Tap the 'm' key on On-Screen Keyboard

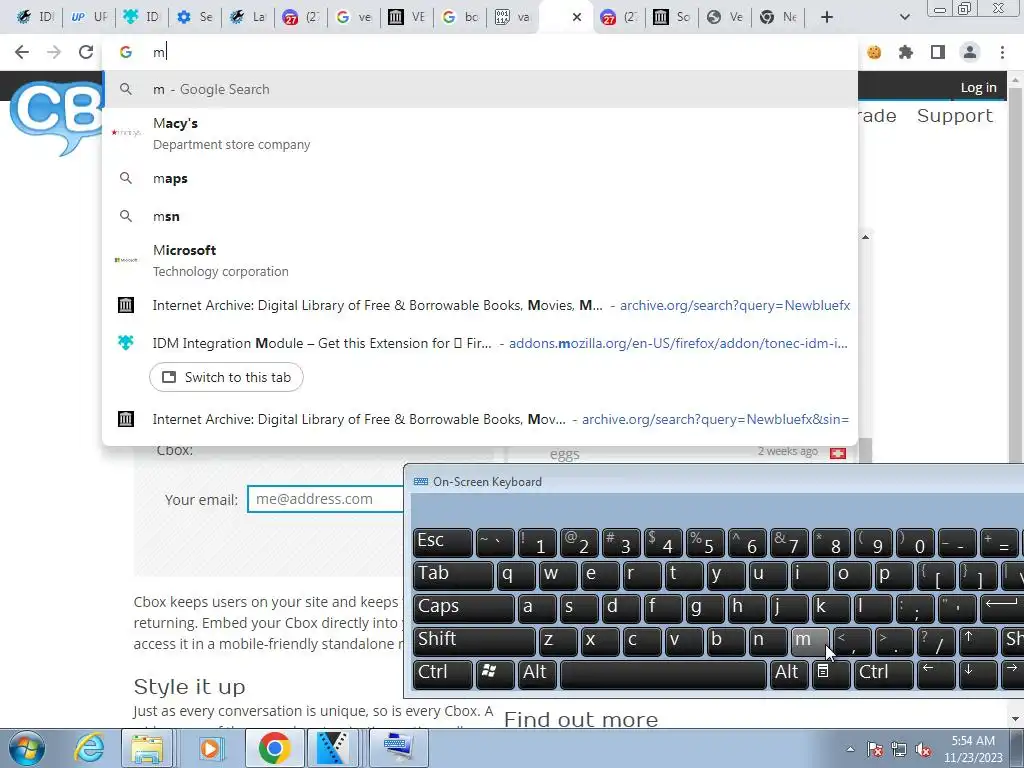810,640
